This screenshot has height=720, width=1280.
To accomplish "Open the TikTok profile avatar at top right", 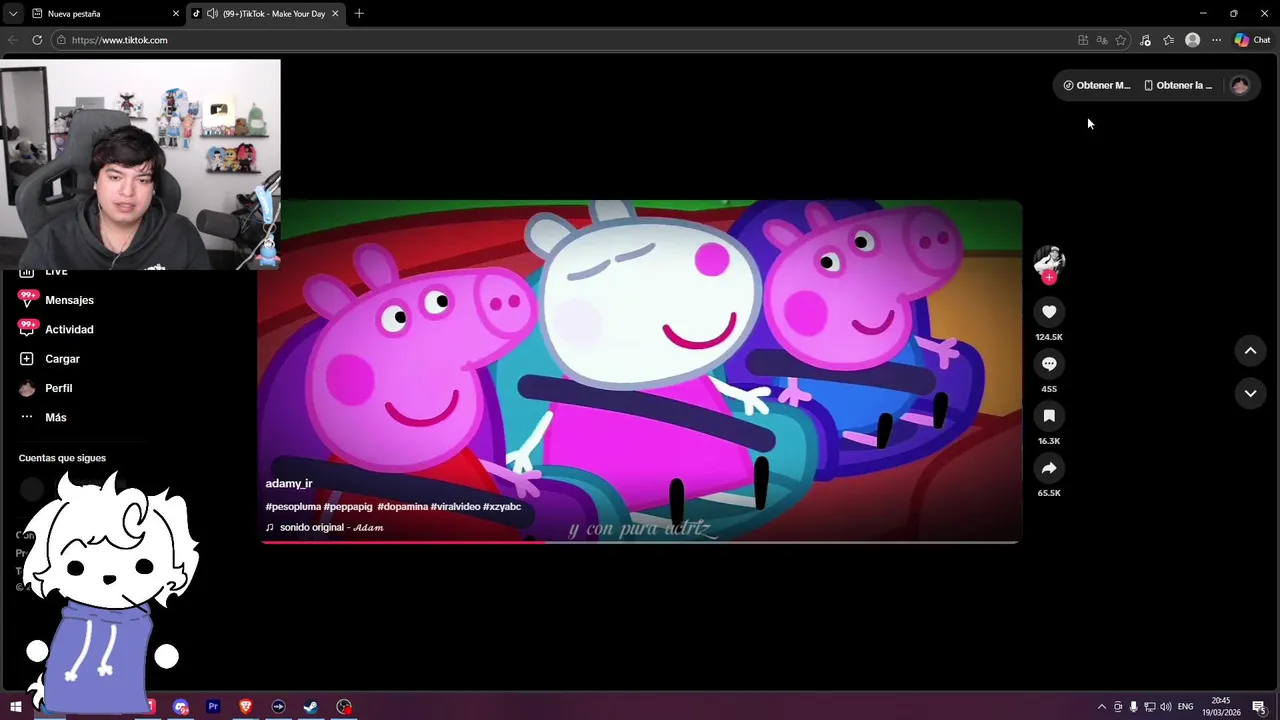I will [1240, 85].
